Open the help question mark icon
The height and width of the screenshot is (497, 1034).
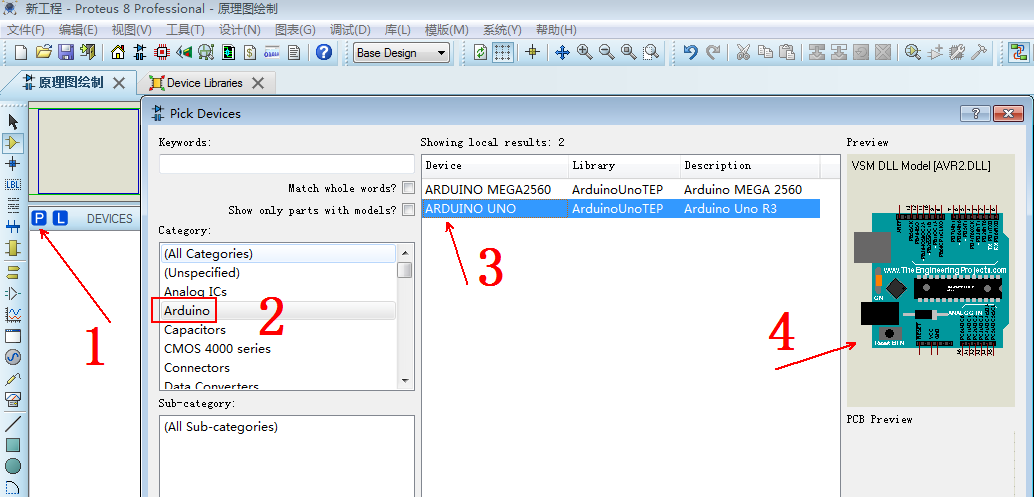point(323,52)
